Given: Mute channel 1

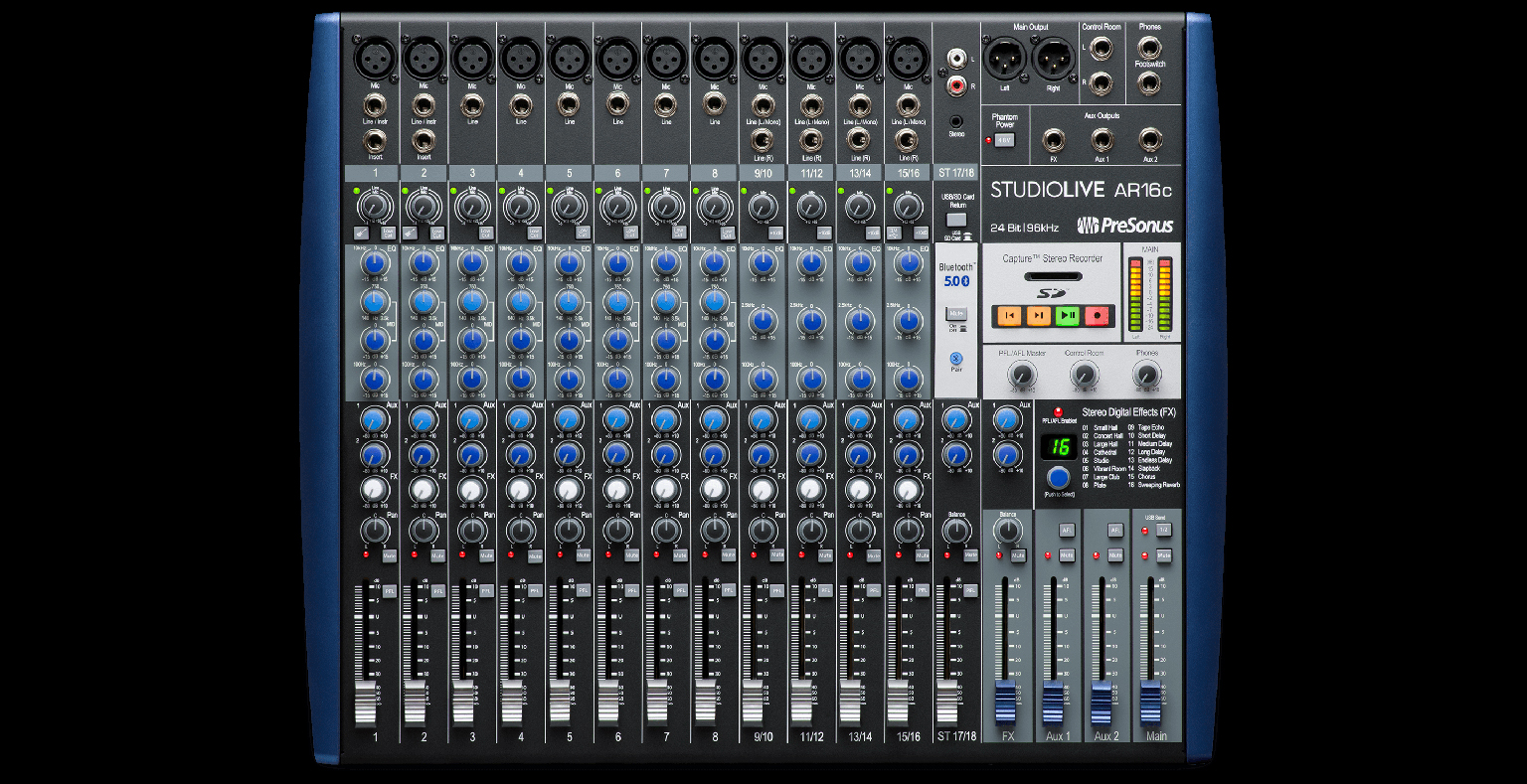Looking at the screenshot, I should tap(389, 555).
